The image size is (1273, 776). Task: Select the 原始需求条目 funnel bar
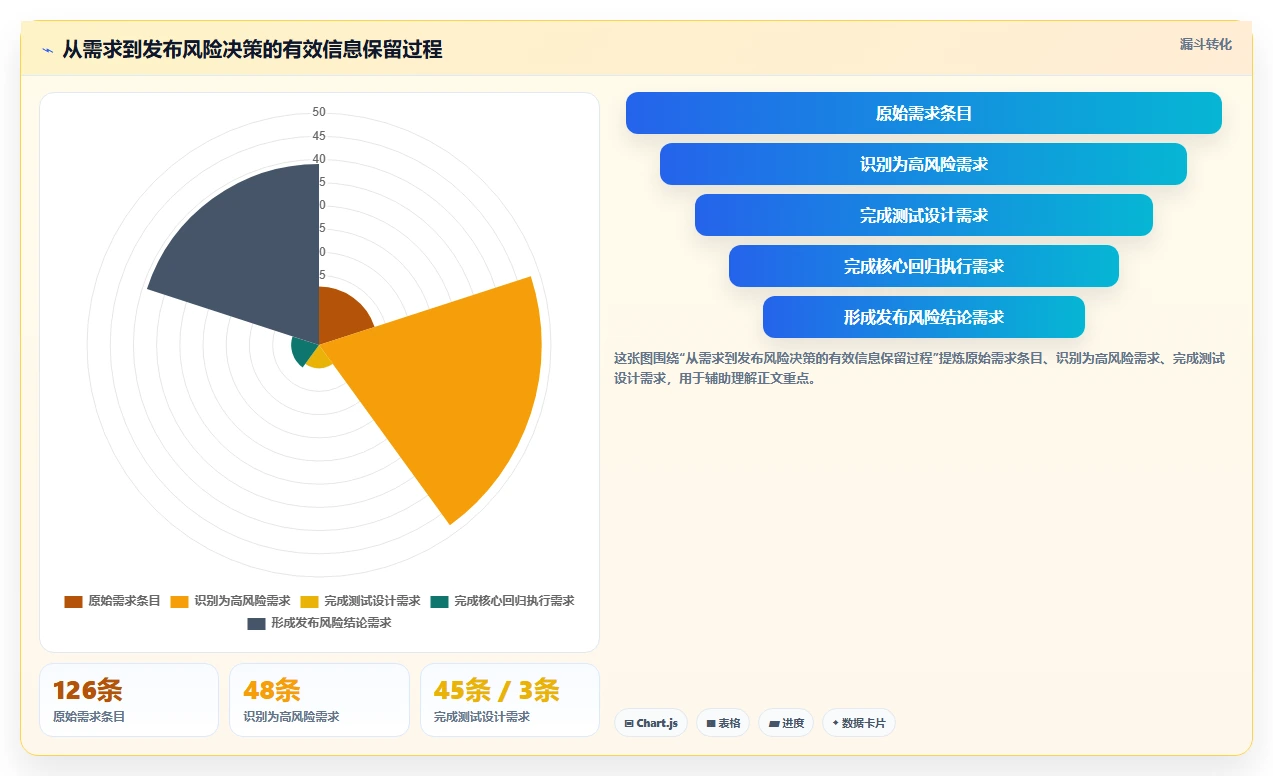tap(924, 113)
